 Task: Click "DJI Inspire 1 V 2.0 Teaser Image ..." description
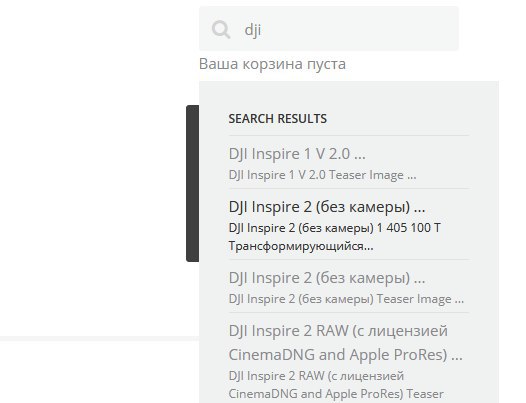click(x=322, y=175)
